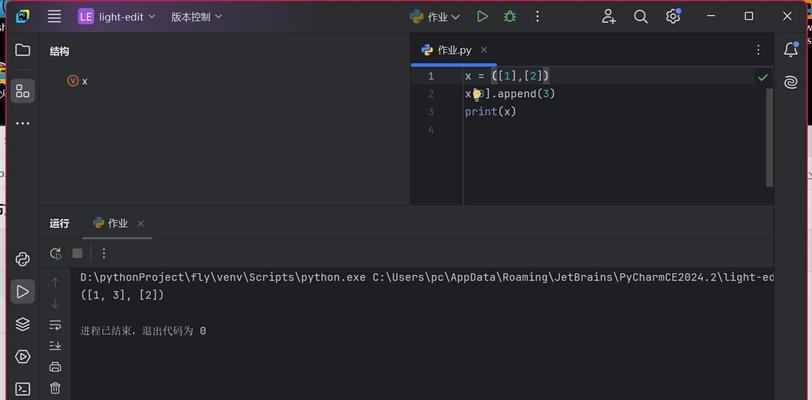
Task: Click line number 1 in the gutter
Action: point(431,77)
